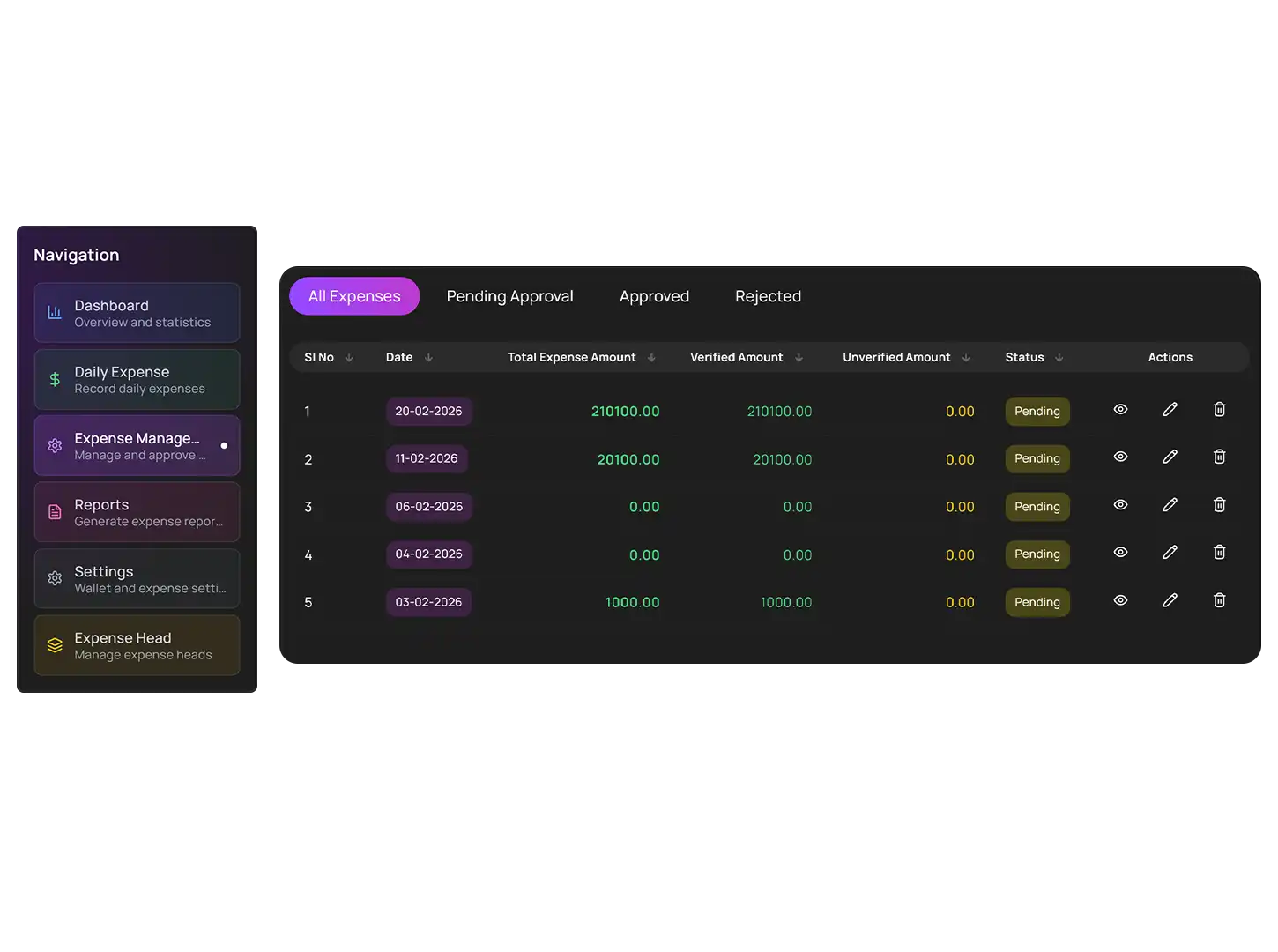Click Pending status badge for 04-02-2026

[1037, 554]
